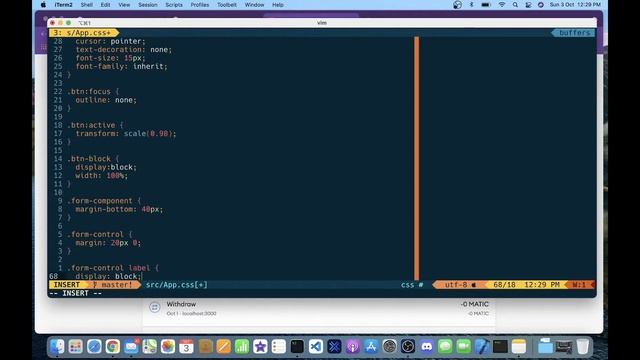The width and height of the screenshot is (640, 360).
Task: Click the date and time in menu bar
Action: 575,5
